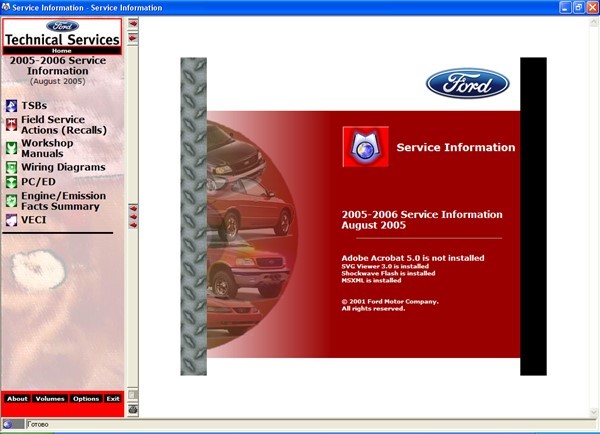This screenshot has height=434, width=600.
Task: Click the sidebar heading 2005-2006 Service Information
Action: [58, 66]
